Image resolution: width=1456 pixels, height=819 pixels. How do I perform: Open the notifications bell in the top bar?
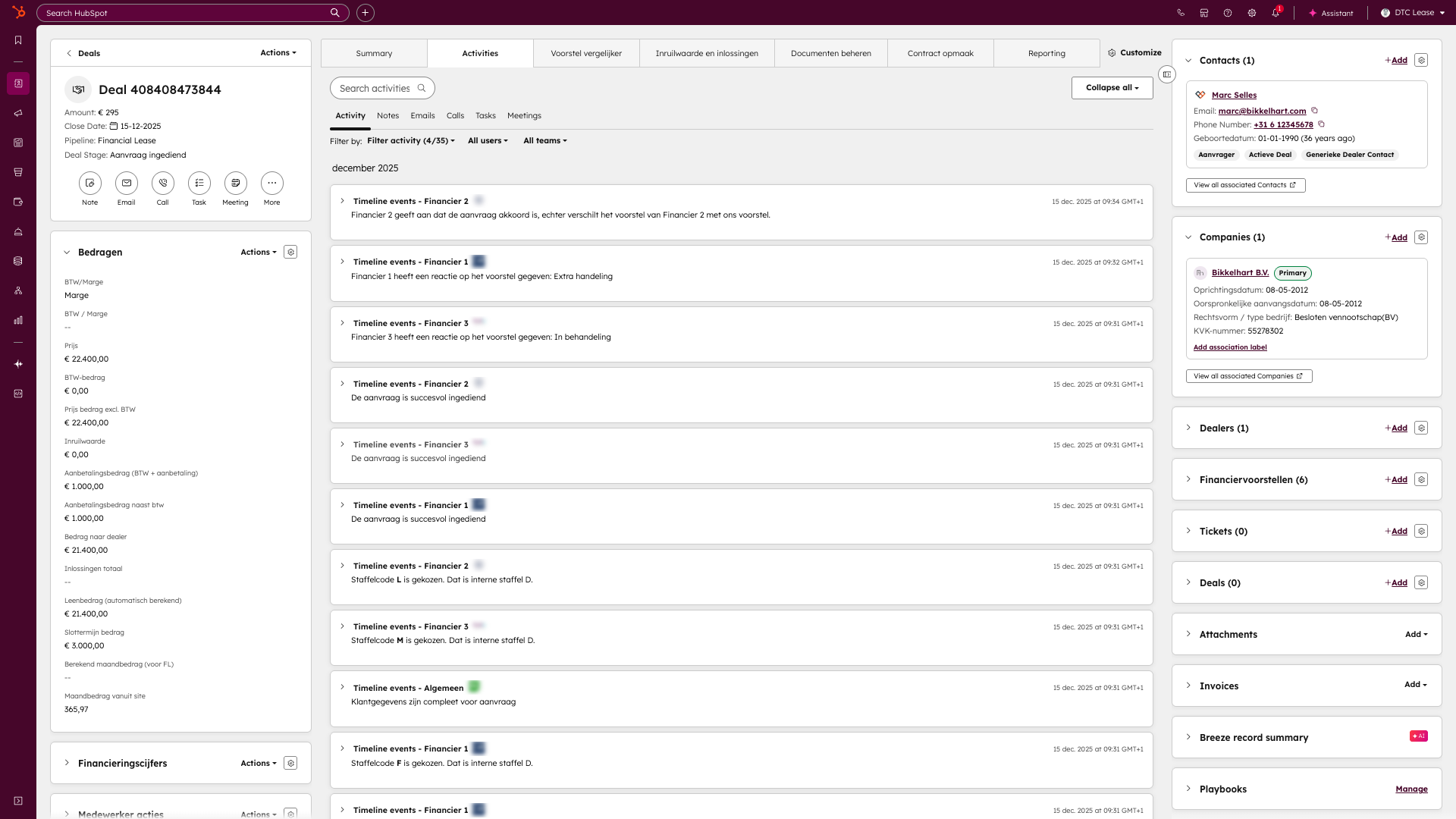click(x=1276, y=13)
